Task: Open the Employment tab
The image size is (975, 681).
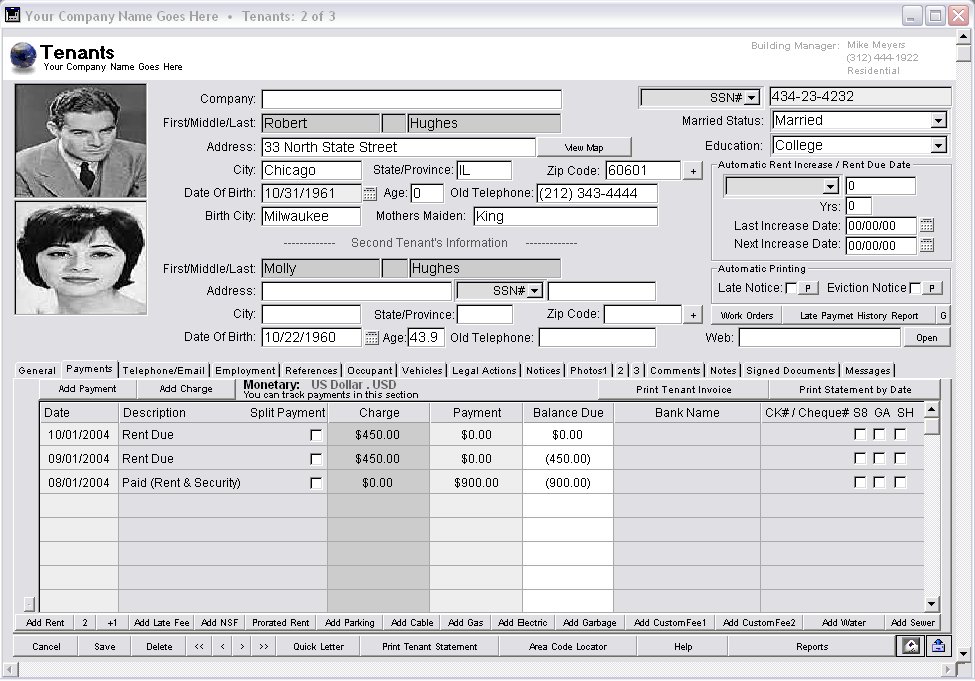Action: click(x=245, y=371)
